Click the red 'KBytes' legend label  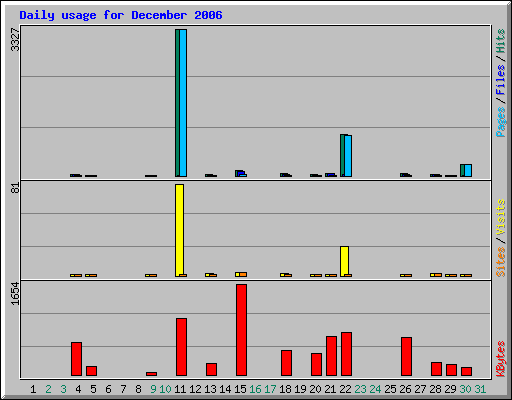(500, 359)
